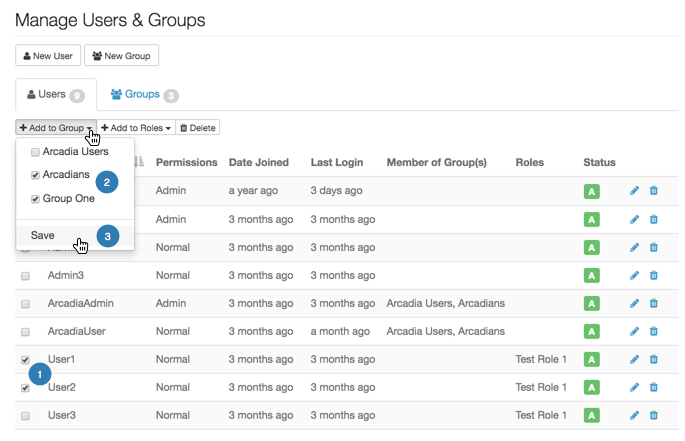Select the User3 row checkbox
The width and height of the screenshot is (685, 441).
point(25,415)
